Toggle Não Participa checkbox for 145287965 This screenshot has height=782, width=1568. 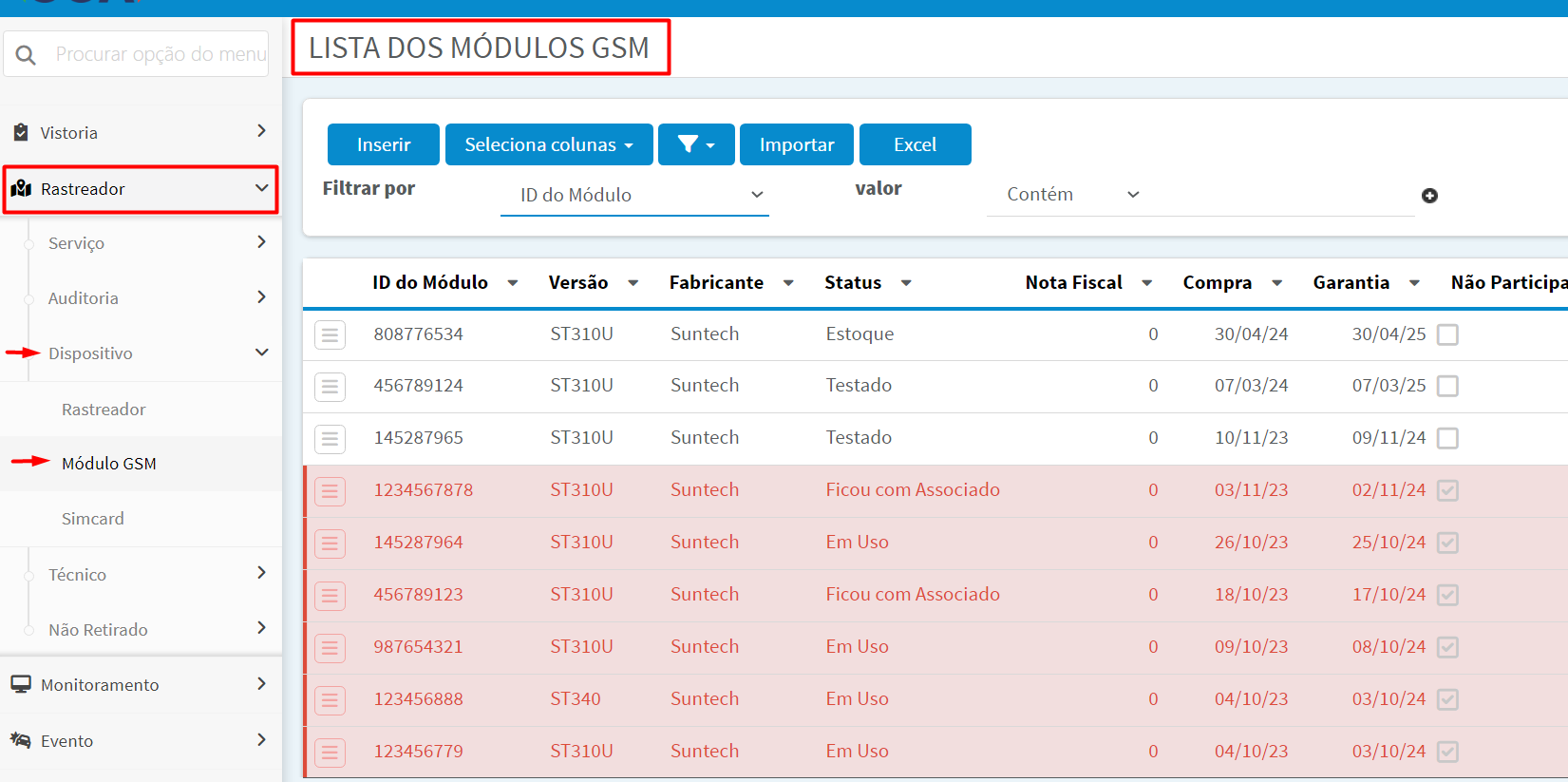1447,438
